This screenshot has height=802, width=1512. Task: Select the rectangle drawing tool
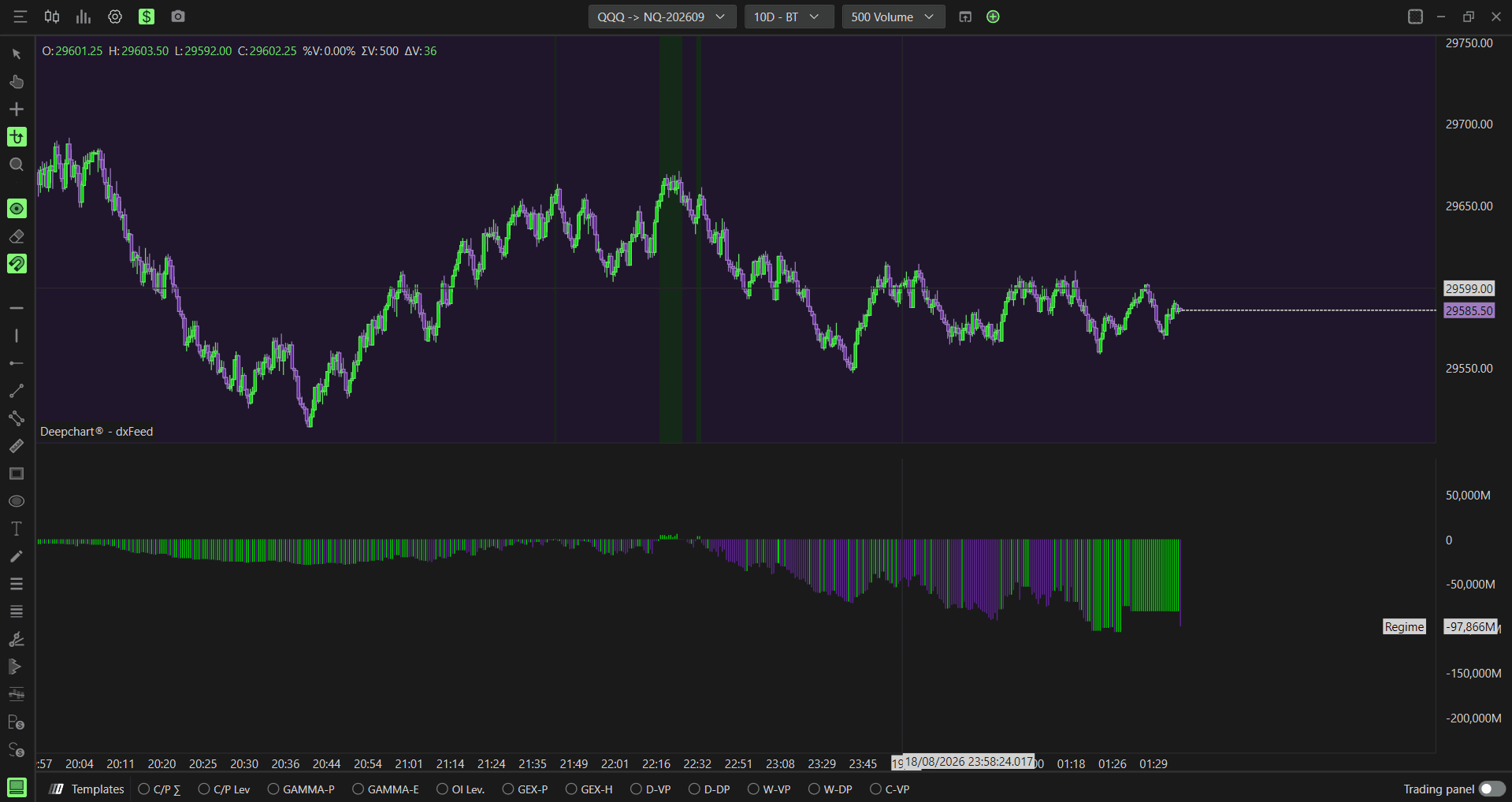point(17,473)
